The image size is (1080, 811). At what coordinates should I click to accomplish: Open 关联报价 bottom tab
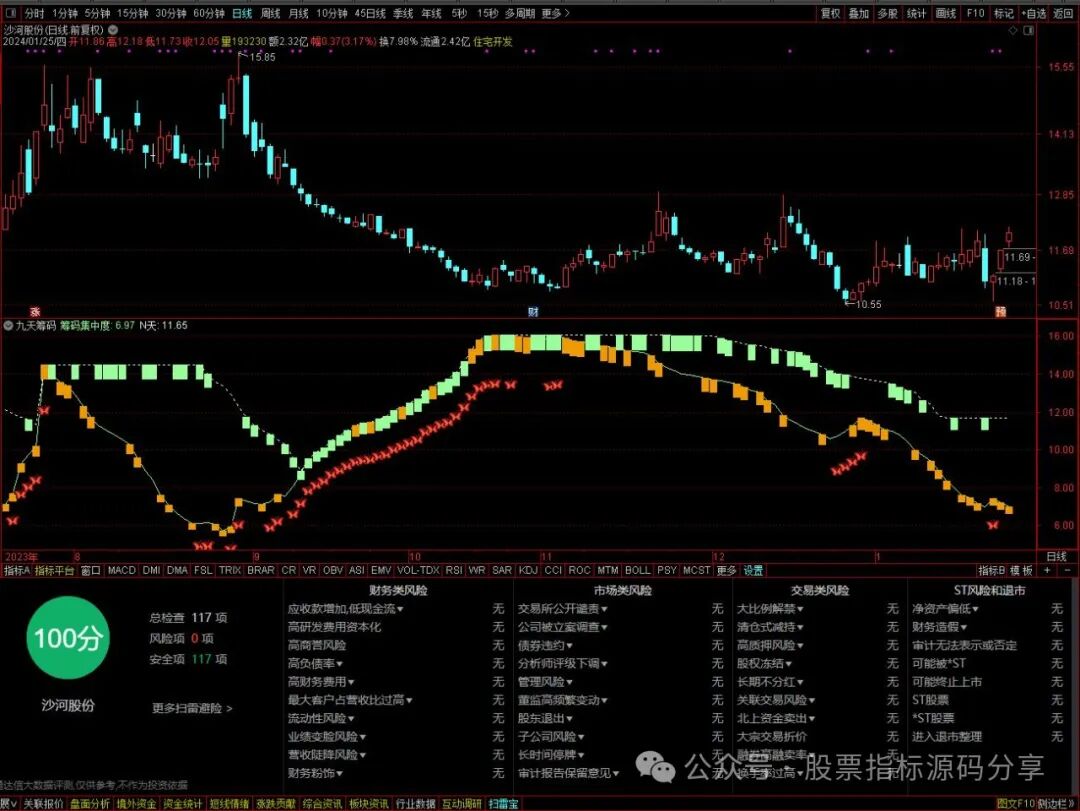43,803
